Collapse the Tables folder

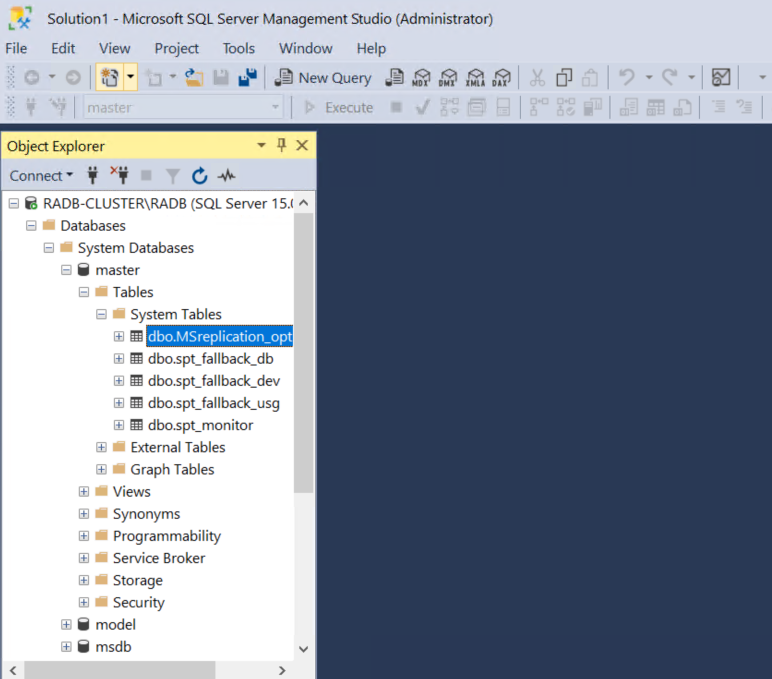[84, 292]
